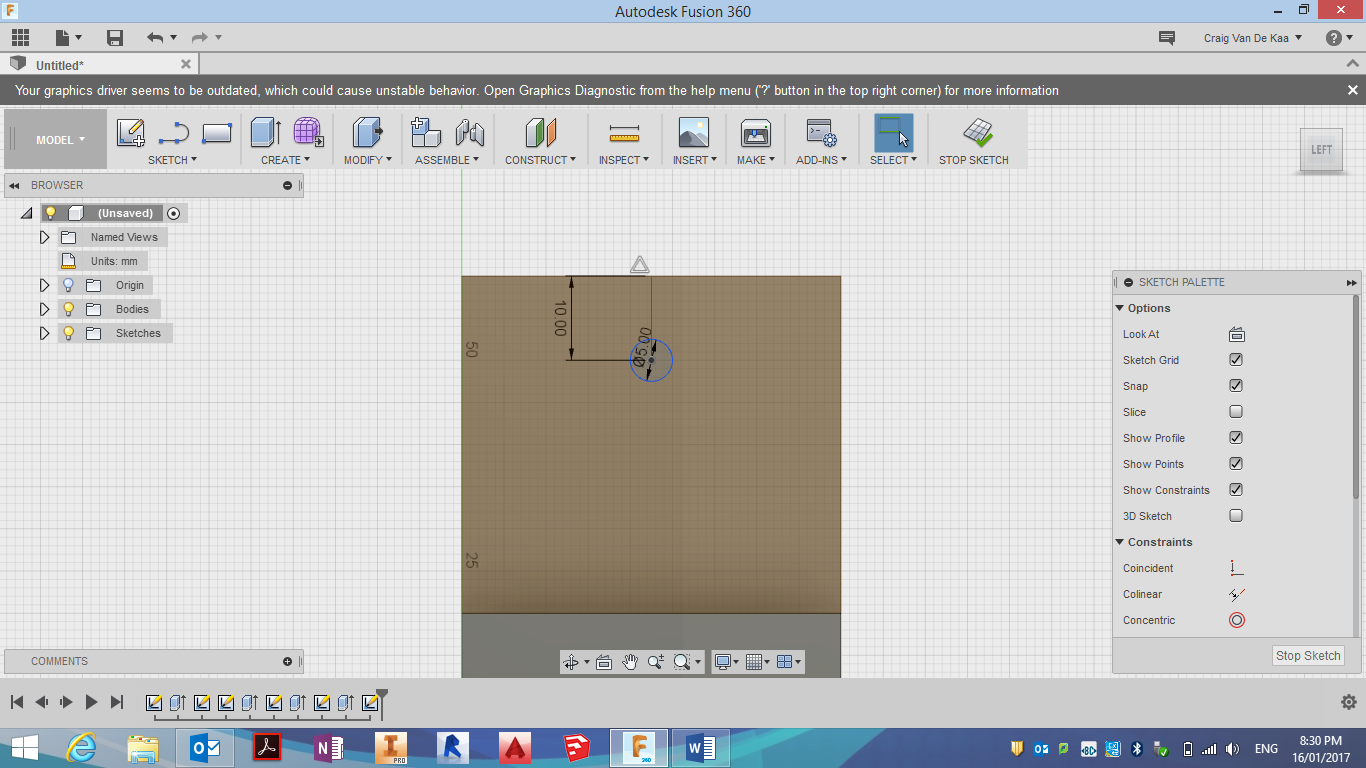Apply the Colinear constraint icon
1366x768 pixels.
coord(1236,594)
